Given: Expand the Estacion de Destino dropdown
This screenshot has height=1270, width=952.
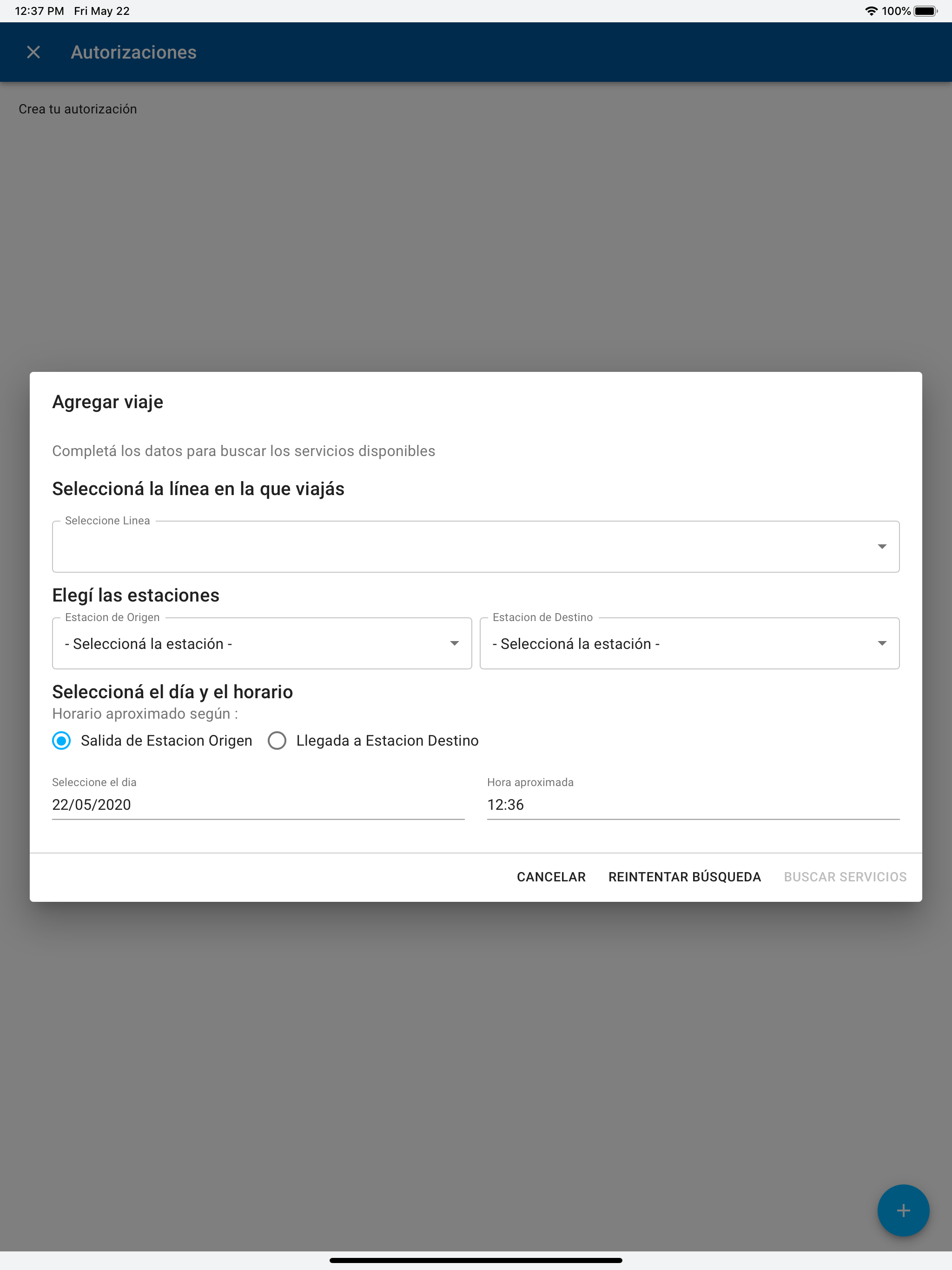Looking at the screenshot, I should click(690, 643).
